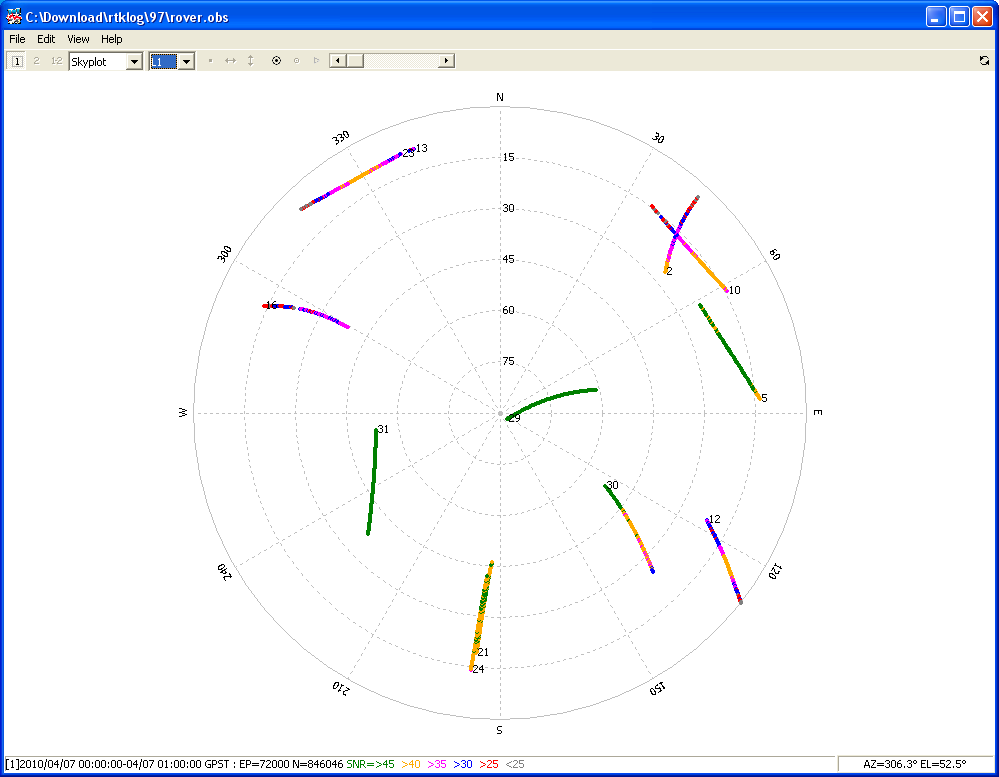The height and width of the screenshot is (777, 999).
Task: Select solution 1 toolbar button
Action: pos(16,61)
